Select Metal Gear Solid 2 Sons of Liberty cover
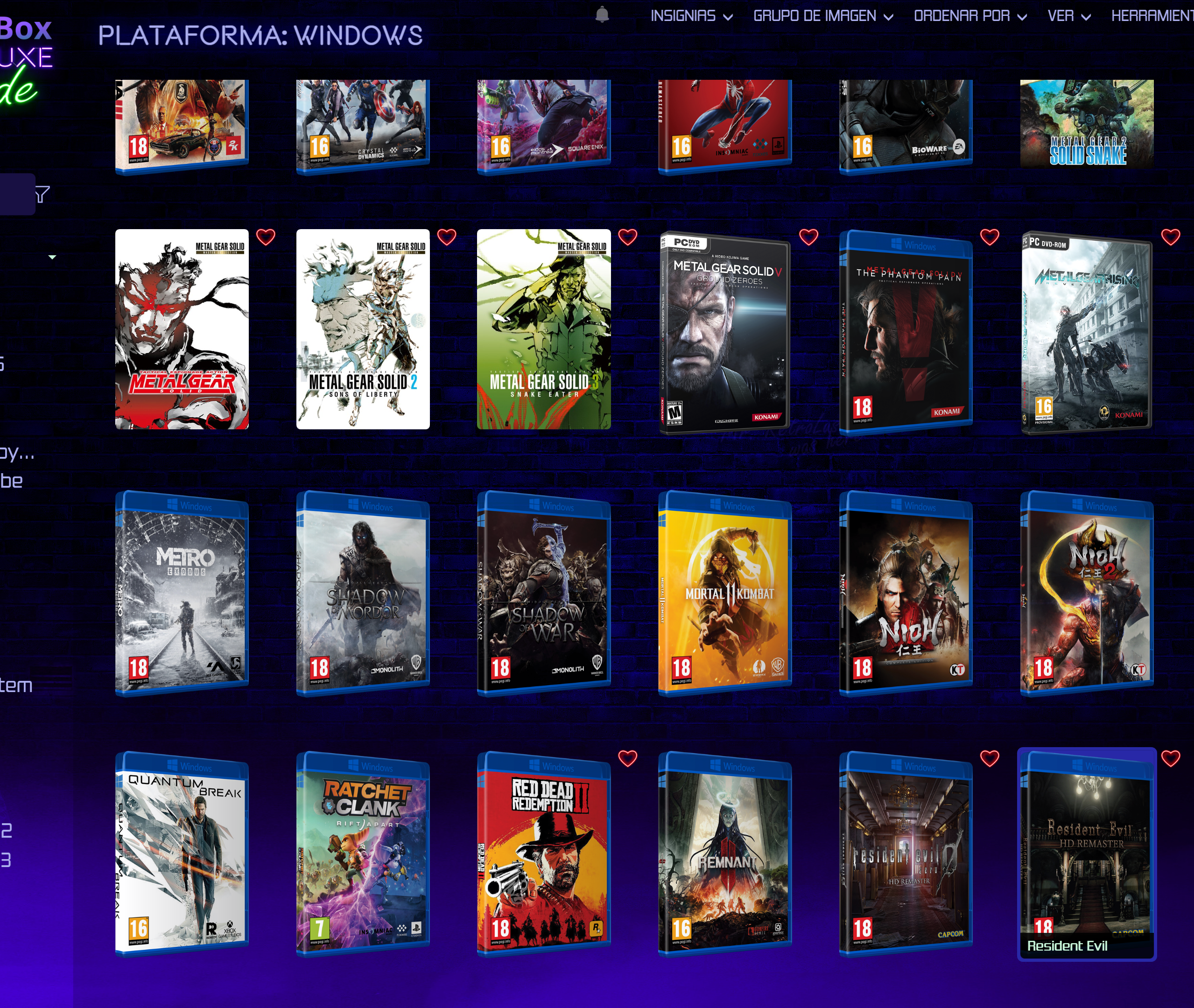This screenshot has height=1008, width=1194. coord(363,329)
